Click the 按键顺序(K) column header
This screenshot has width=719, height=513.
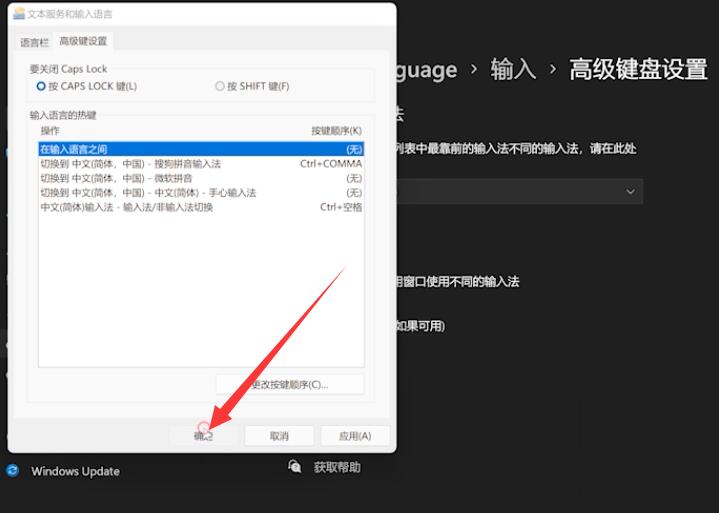337,131
